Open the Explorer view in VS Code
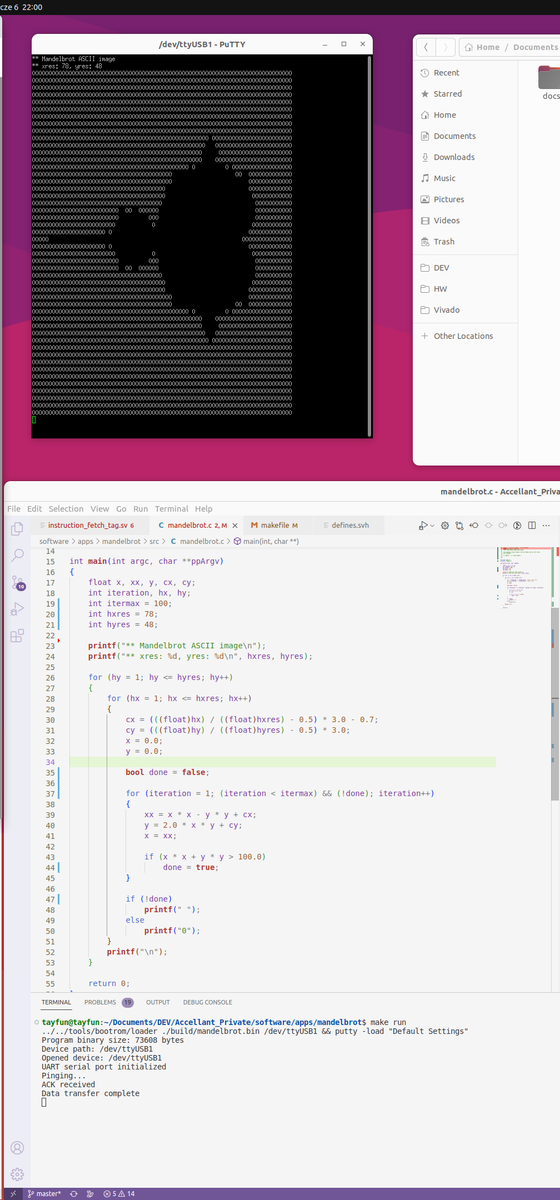Viewport: 560px width, 1200px height. pyautogui.click(x=17, y=528)
